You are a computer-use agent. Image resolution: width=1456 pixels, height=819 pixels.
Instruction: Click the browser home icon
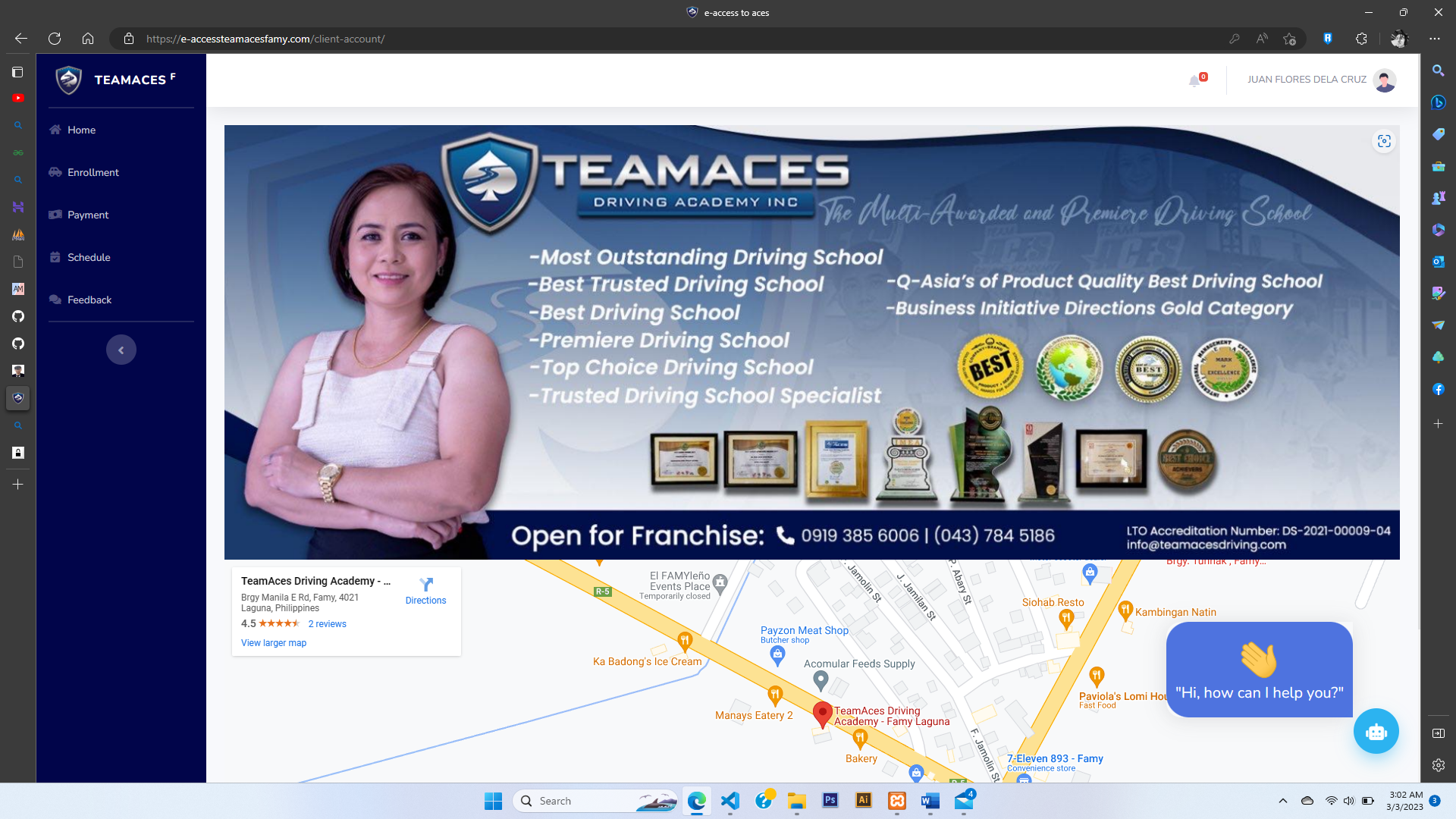tap(88, 39)
